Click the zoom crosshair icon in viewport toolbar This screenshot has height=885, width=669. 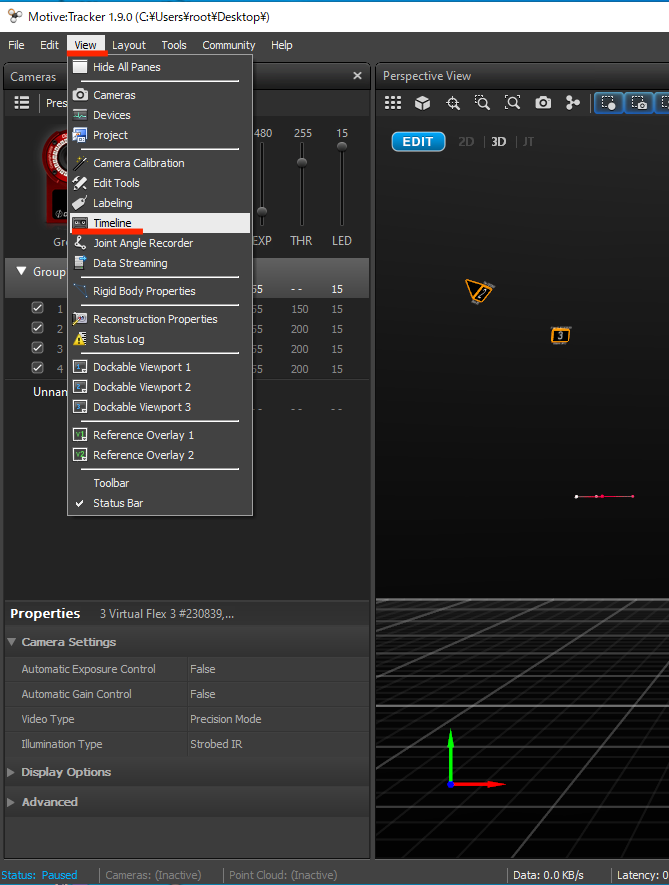(x=453, y=103)
